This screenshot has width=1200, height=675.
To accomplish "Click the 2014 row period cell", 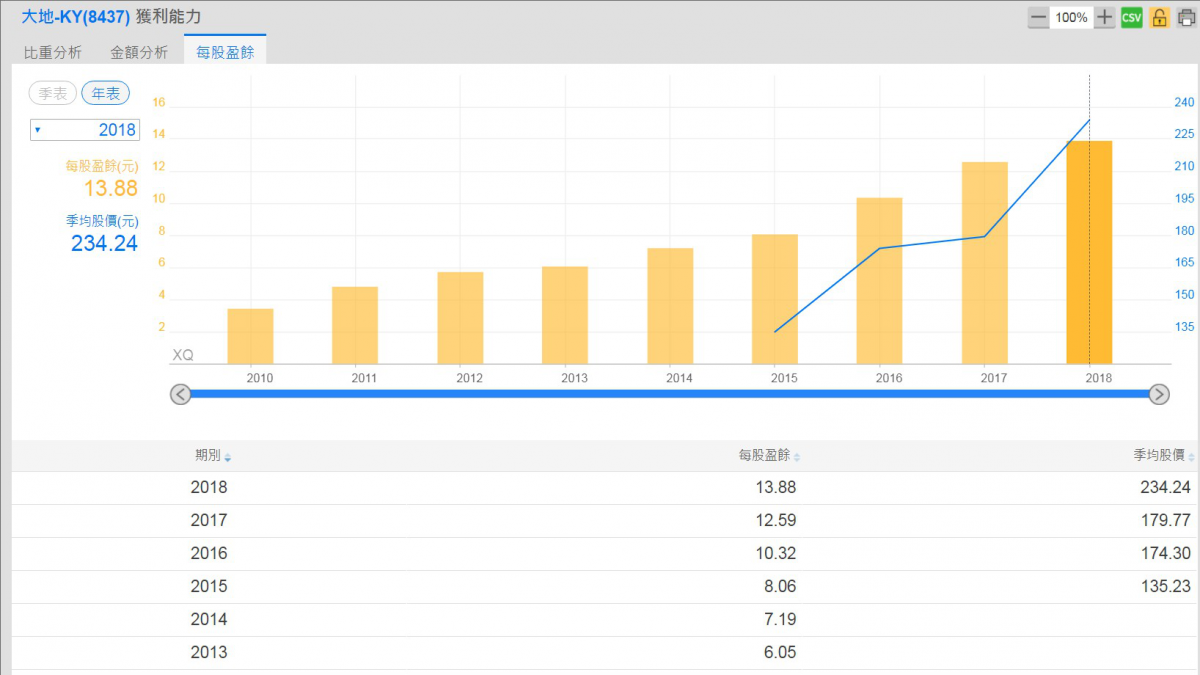I will point(209,619).
